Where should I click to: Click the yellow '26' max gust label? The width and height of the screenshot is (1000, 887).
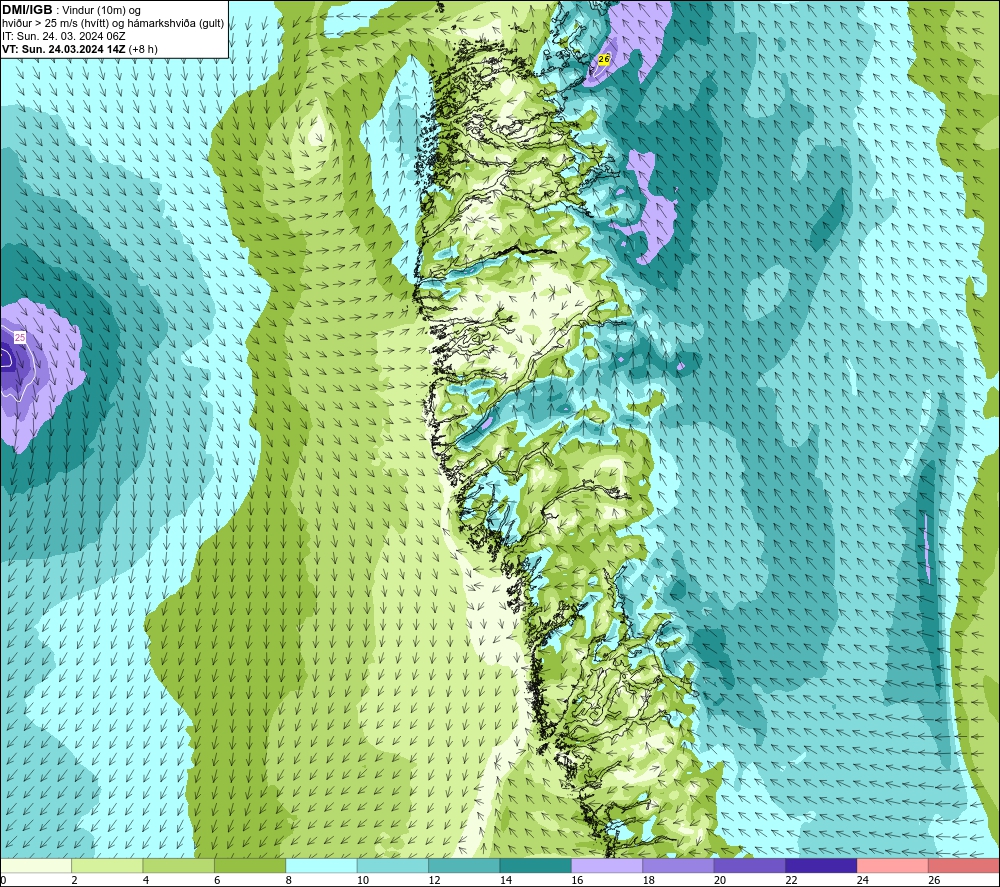[604, 59]
